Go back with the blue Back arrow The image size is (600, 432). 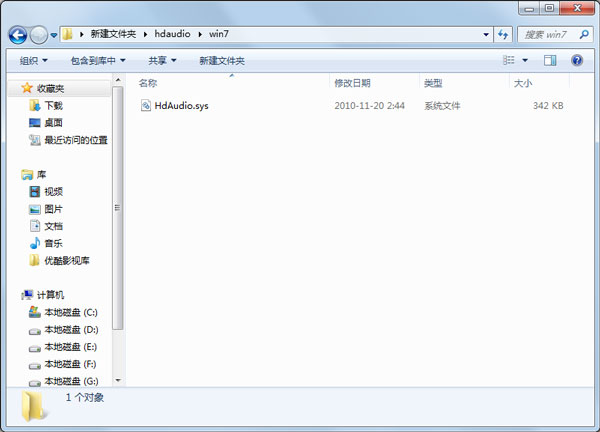[18, 35]
